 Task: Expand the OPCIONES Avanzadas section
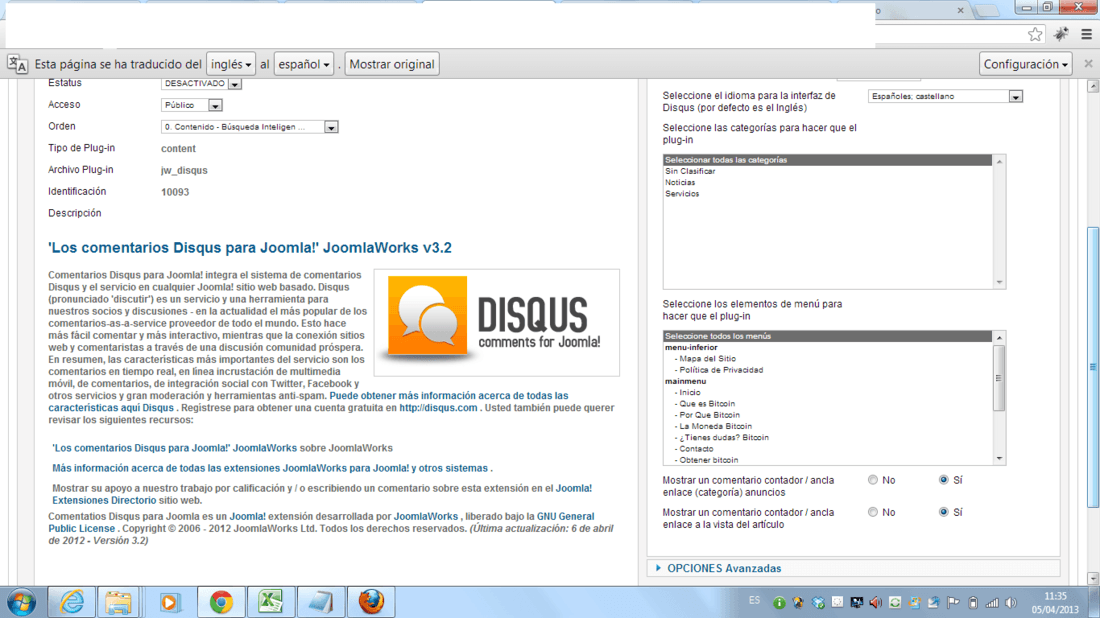(x=724, y=568)
